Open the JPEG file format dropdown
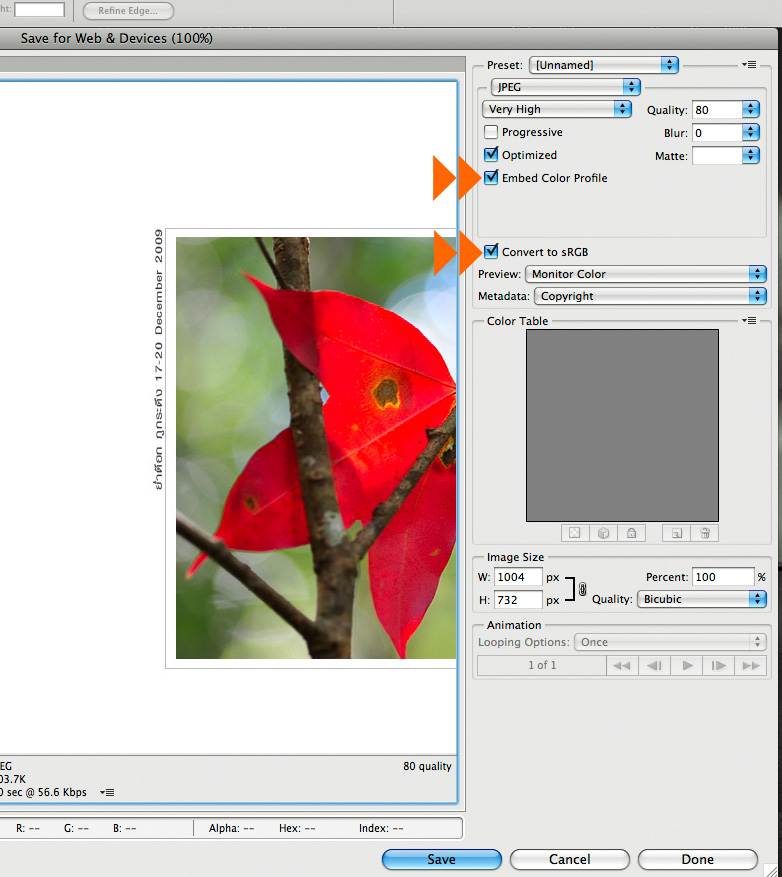This screenshot has height=877, width=782. (x=565, y=87)
